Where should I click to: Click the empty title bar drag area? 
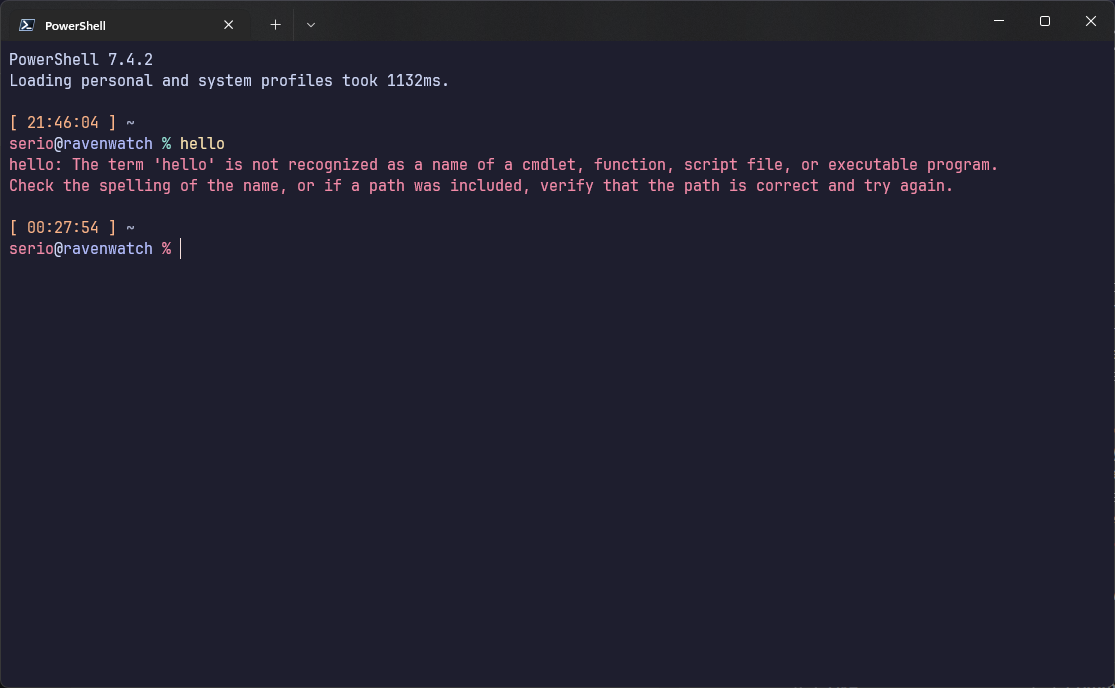click(650, 22)
